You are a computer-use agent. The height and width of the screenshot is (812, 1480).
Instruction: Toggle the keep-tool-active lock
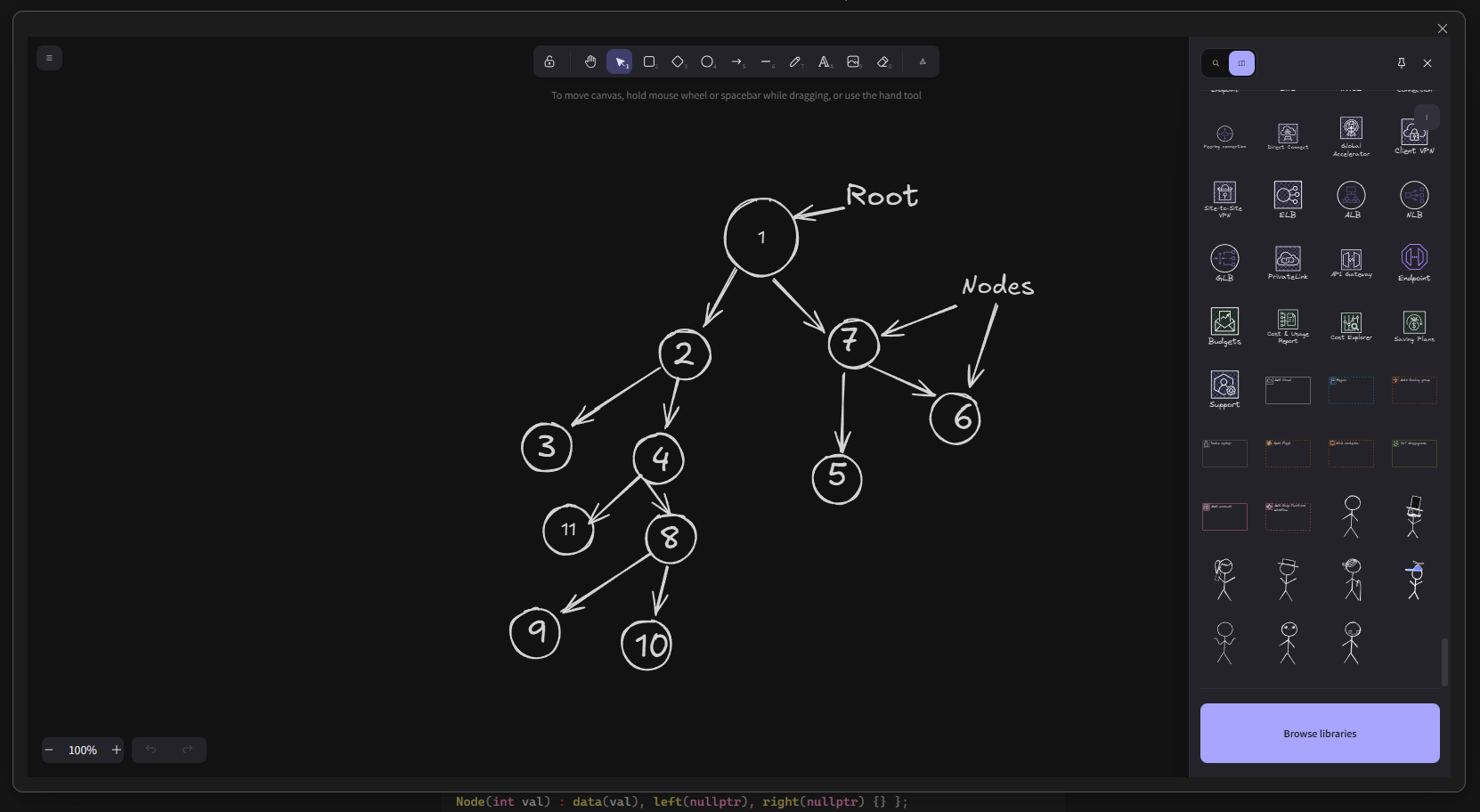(x=549, y=61)
